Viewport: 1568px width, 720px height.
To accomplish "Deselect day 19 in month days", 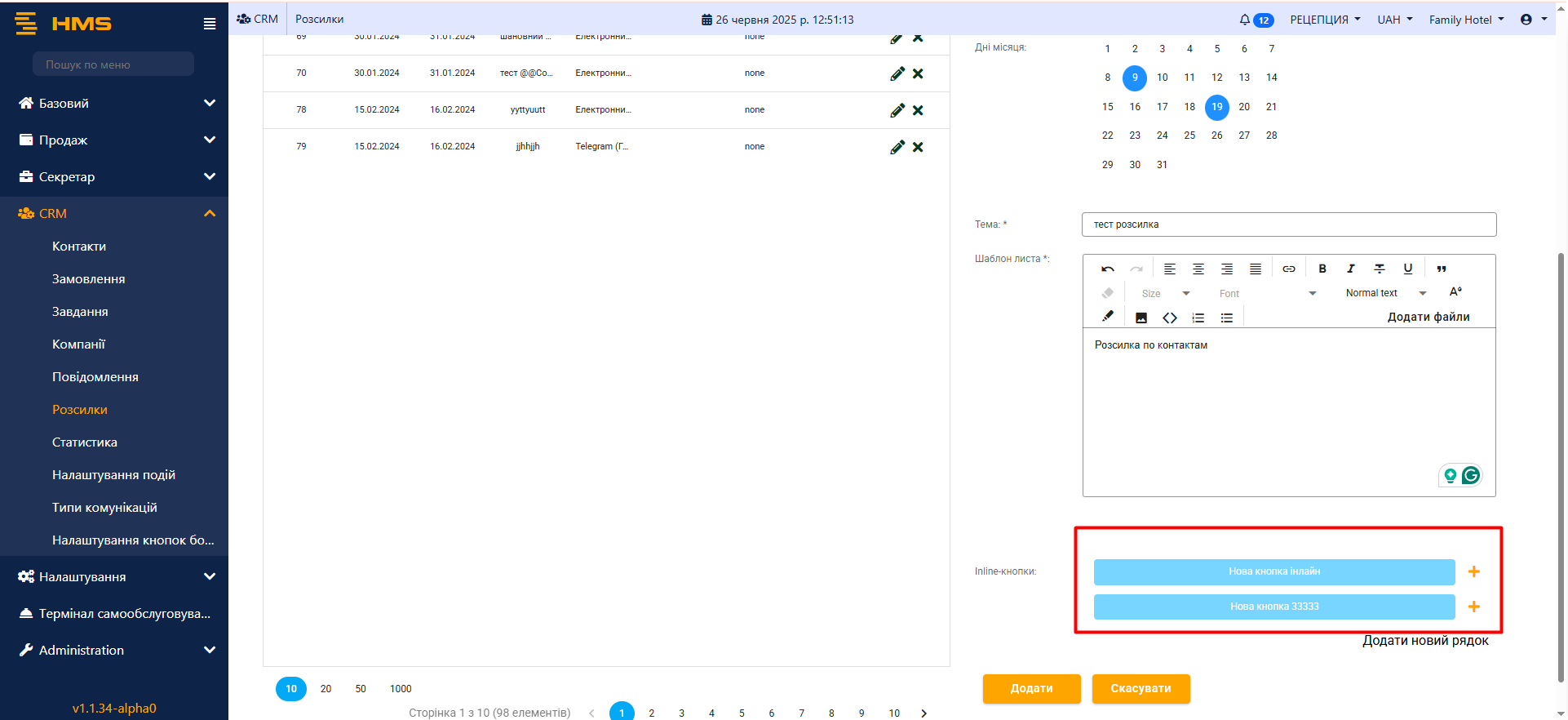I will pos(1216,107).
